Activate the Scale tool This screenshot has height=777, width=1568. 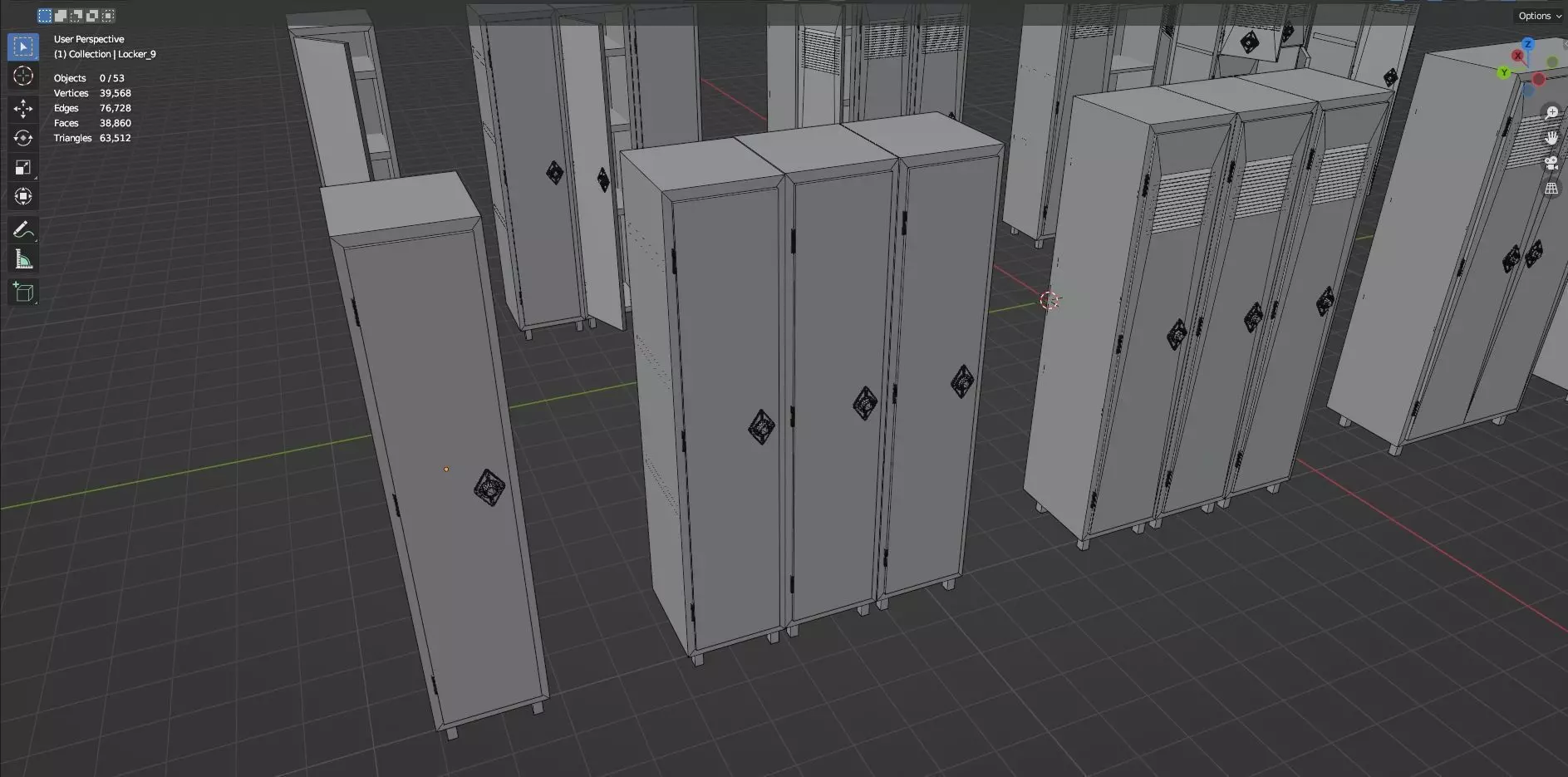[x=23, y=167]
